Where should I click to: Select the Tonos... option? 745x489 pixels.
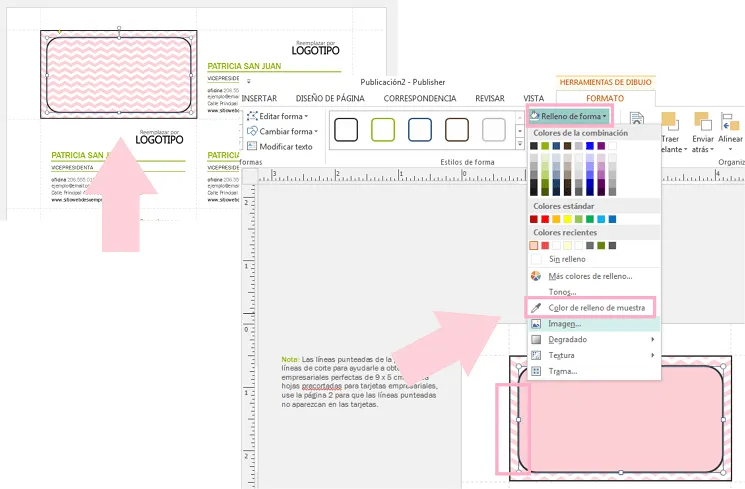[x=594, y=292]
